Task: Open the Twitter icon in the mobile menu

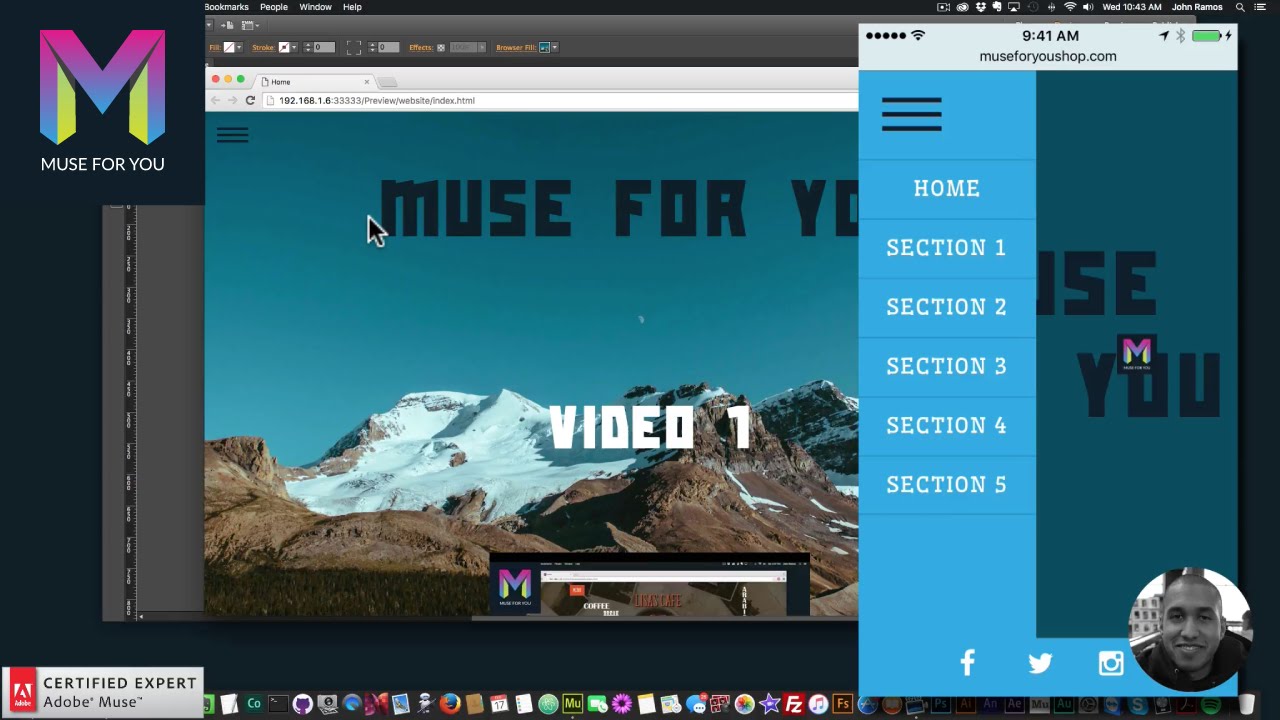Action: point(1040,664)
